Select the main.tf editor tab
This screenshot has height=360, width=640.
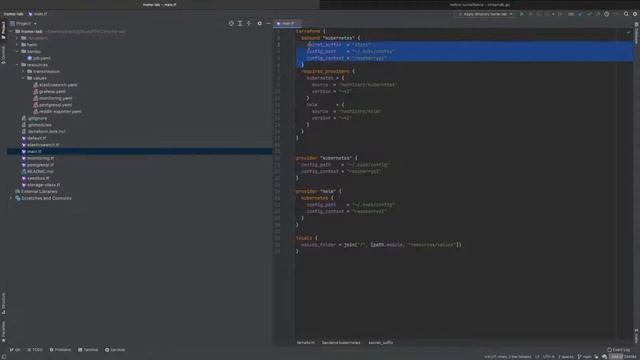coord(287,23)
